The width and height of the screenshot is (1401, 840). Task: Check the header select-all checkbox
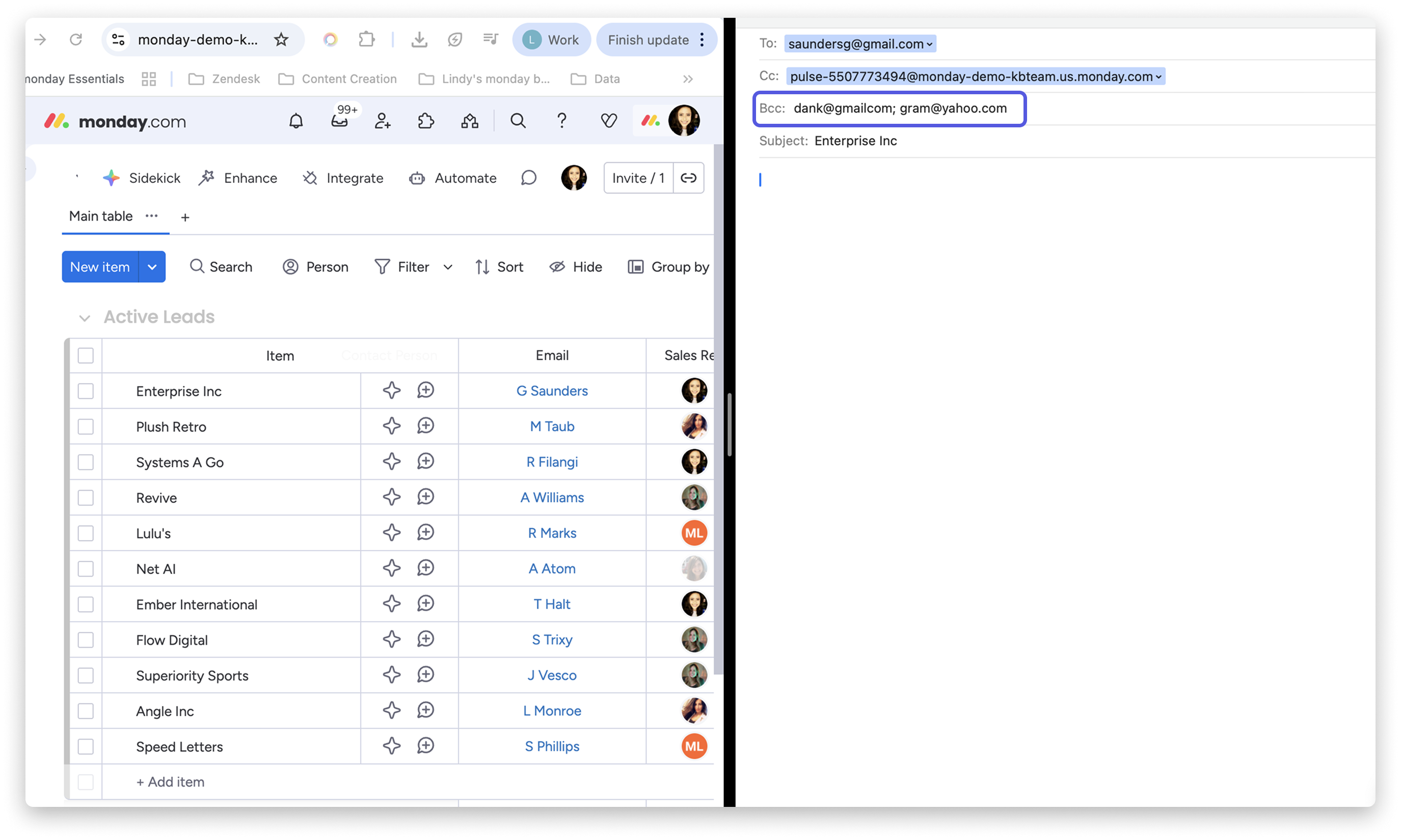[86, 356]
